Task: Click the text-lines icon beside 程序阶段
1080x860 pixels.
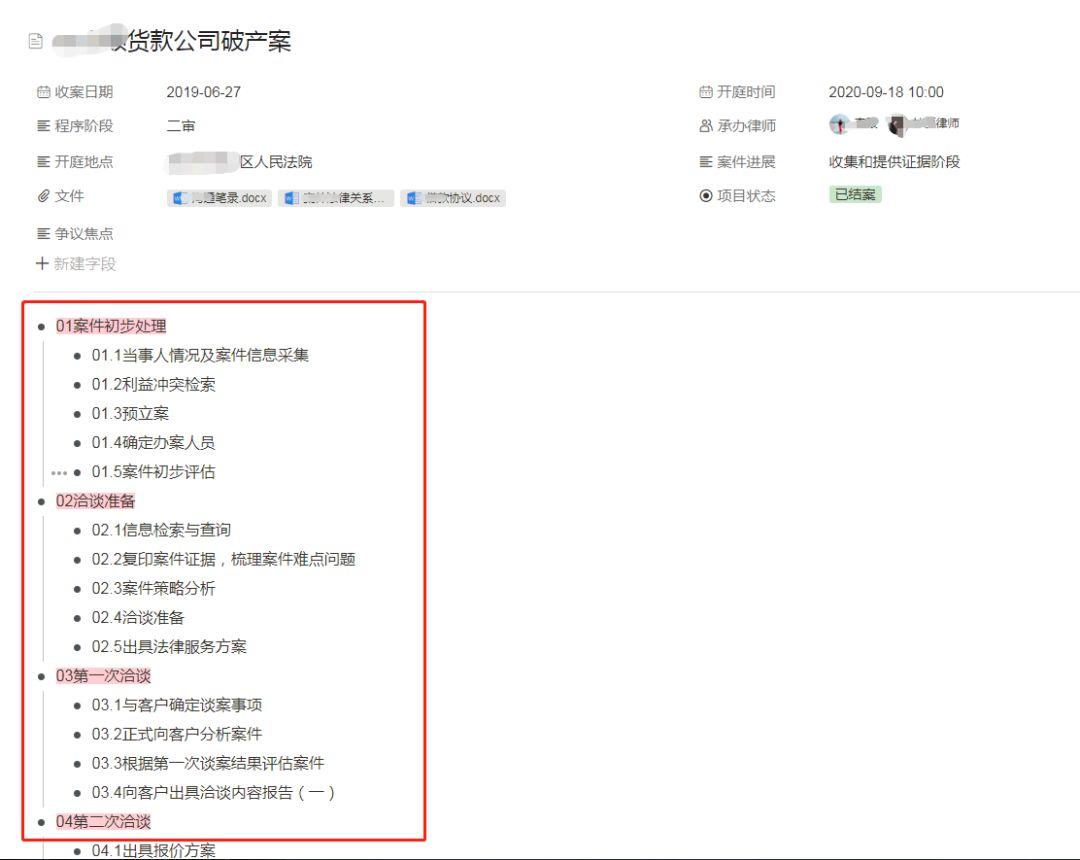Action: (x=43, y=126)
